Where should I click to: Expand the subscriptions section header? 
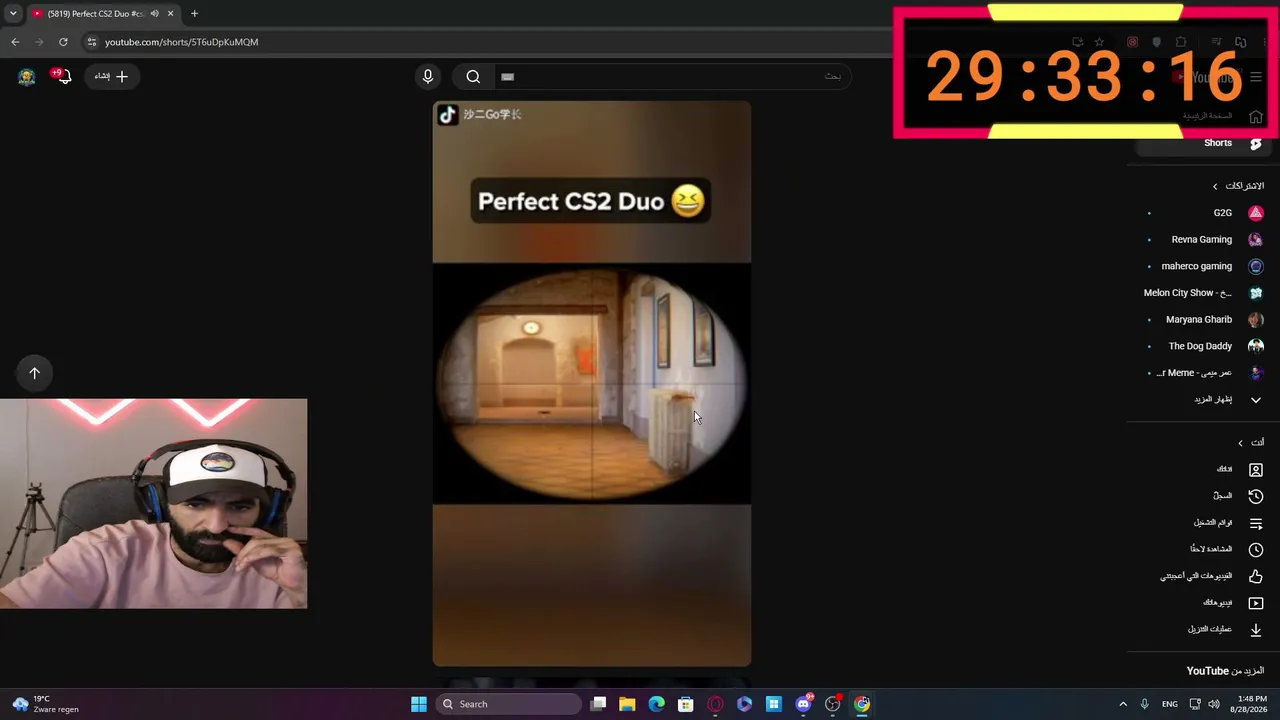tap(1238, 186)
